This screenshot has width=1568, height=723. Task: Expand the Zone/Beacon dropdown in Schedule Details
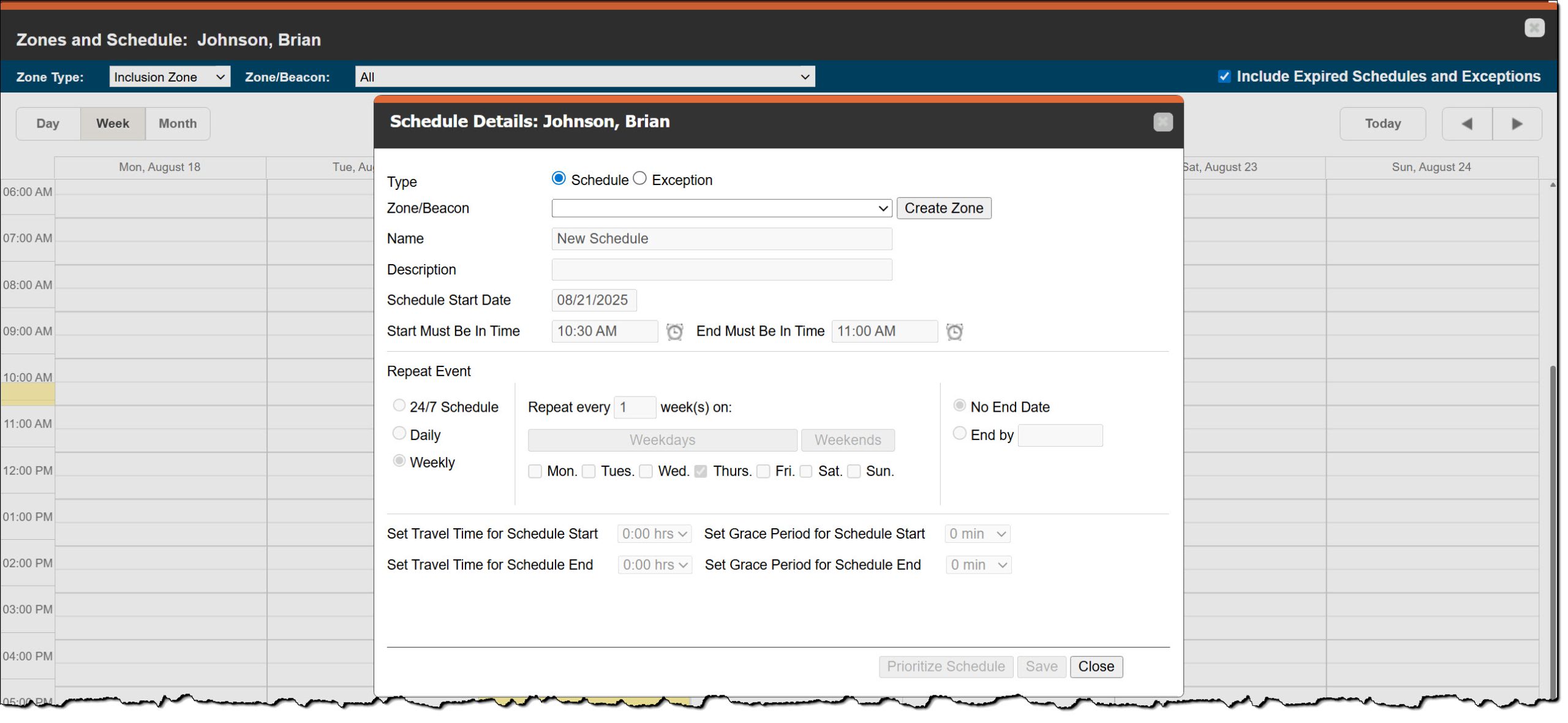(721, 208)
